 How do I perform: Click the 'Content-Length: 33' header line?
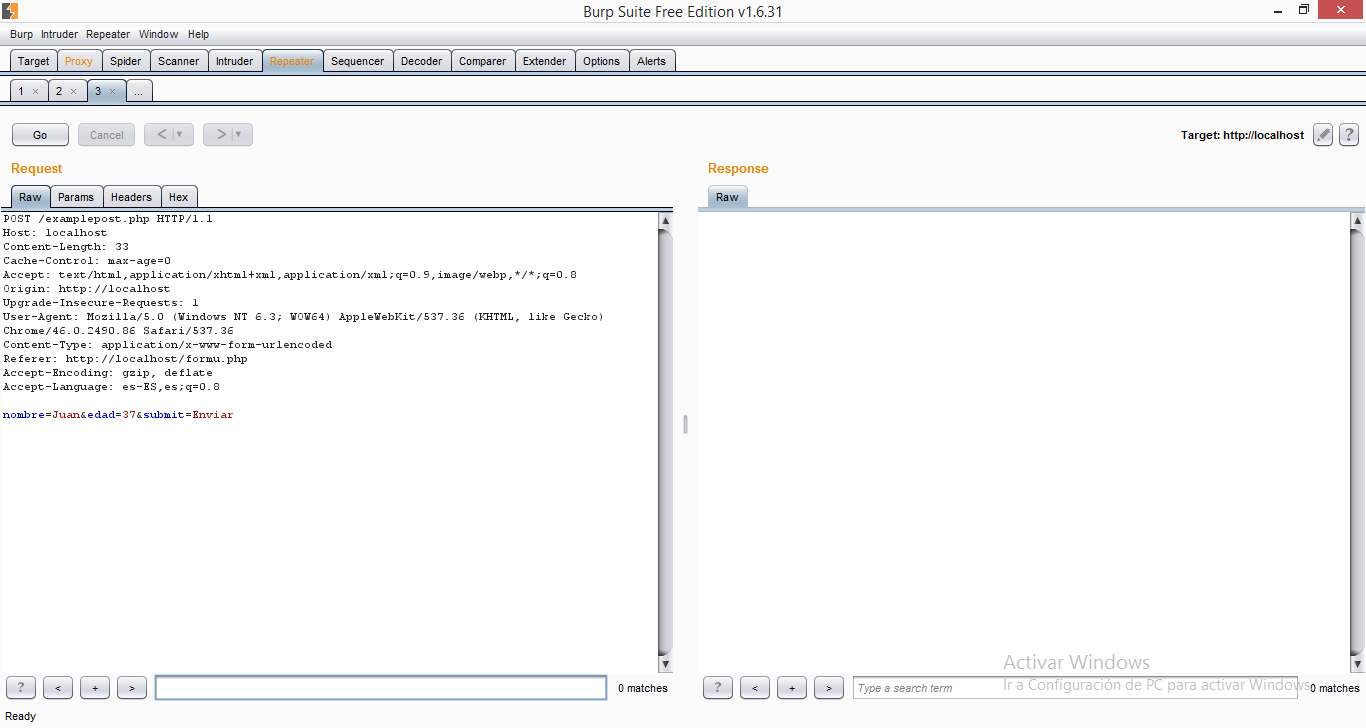coord(66,246)
